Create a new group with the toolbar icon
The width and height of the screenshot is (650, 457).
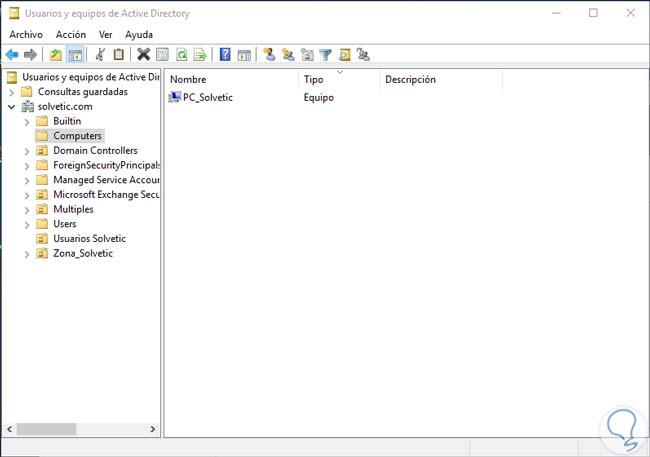point(288,54)
